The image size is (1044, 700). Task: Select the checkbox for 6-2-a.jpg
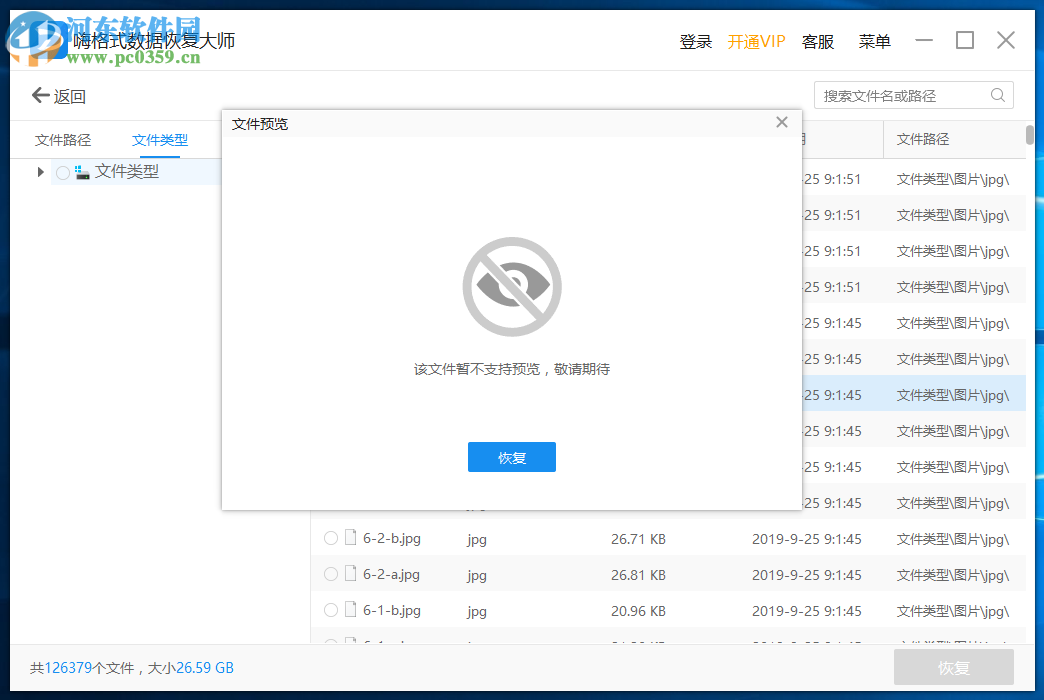point(330,574)
